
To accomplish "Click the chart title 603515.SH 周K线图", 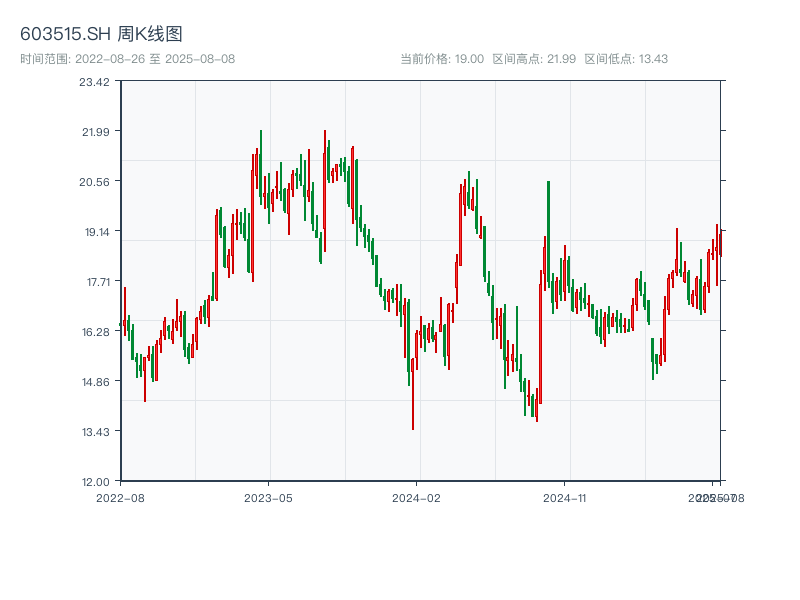I will click(101, 34).
